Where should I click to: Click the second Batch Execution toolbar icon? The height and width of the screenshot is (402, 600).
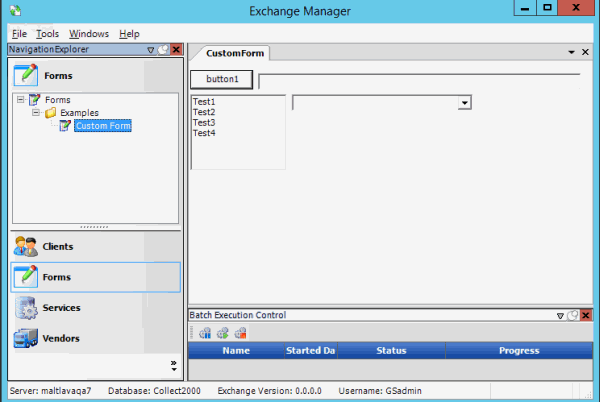coord(222,333)
